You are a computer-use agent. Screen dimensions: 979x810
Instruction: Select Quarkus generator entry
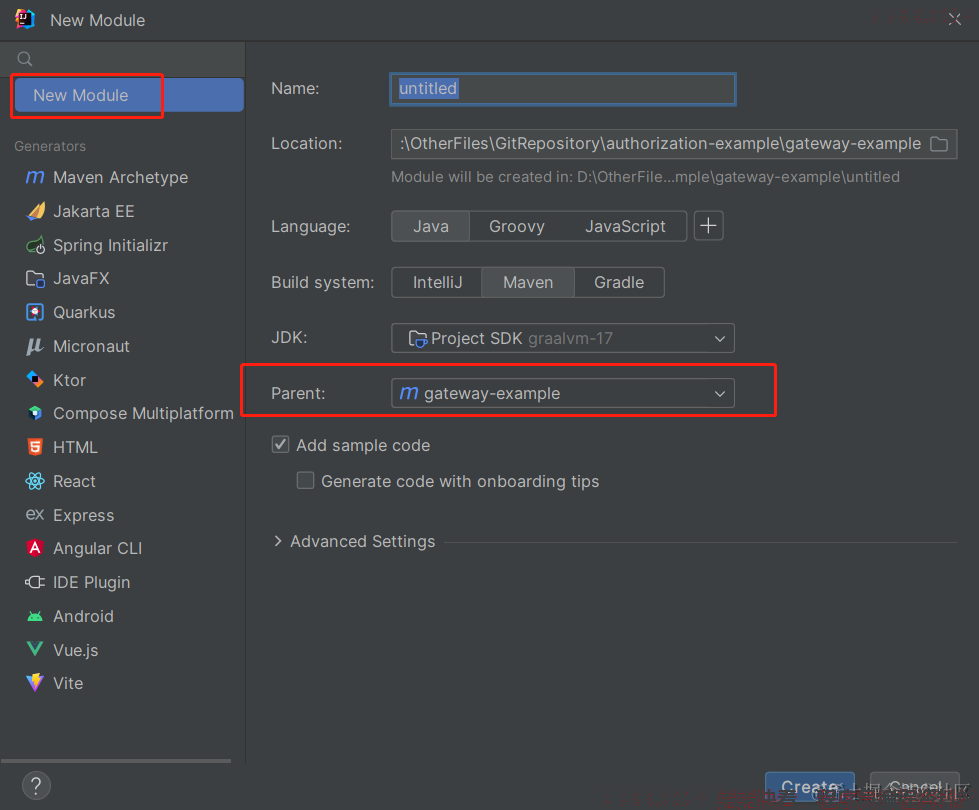click(x=84, y=312)
